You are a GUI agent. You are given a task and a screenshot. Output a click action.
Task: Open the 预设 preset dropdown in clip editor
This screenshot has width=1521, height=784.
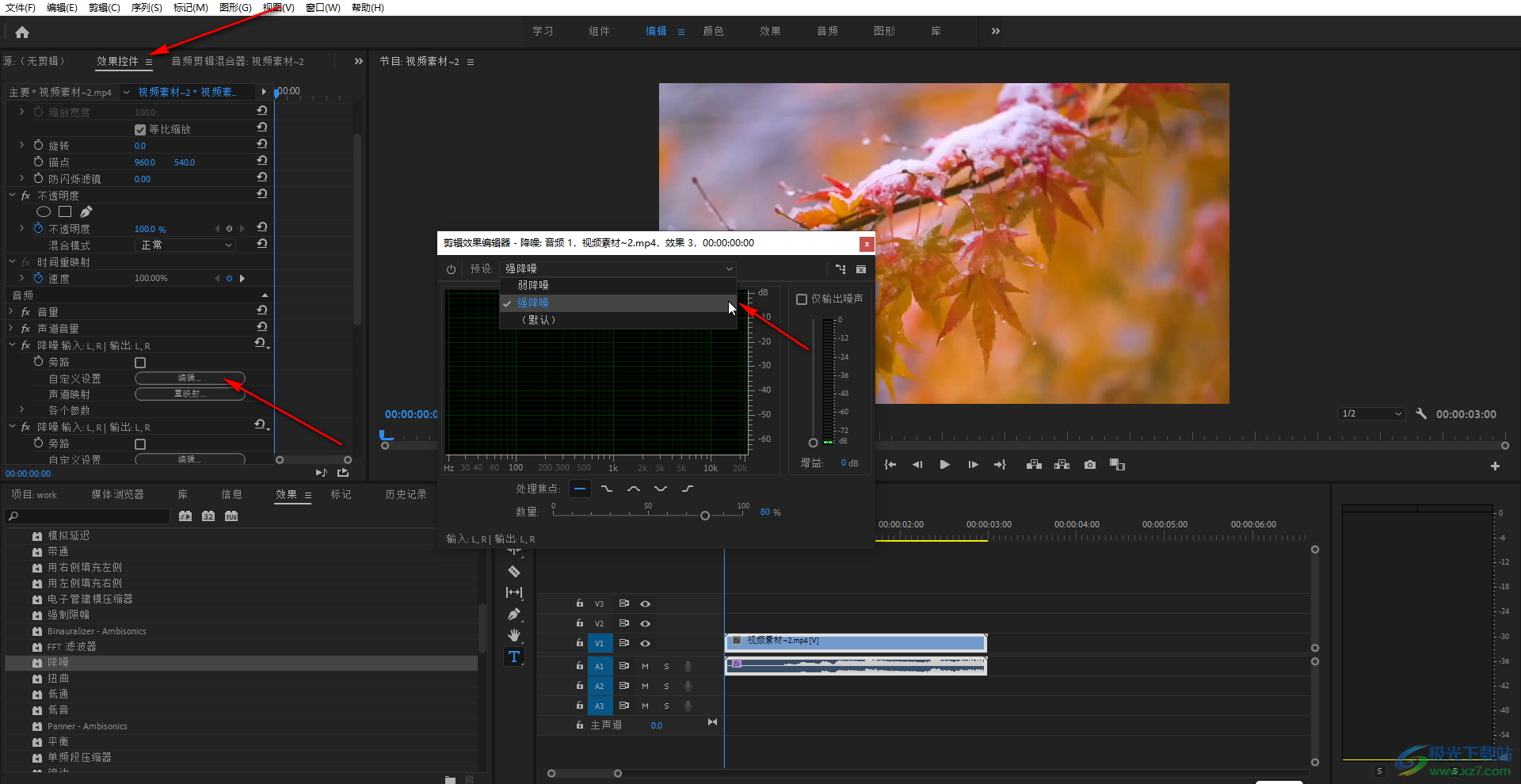click(x=618, y=269)
